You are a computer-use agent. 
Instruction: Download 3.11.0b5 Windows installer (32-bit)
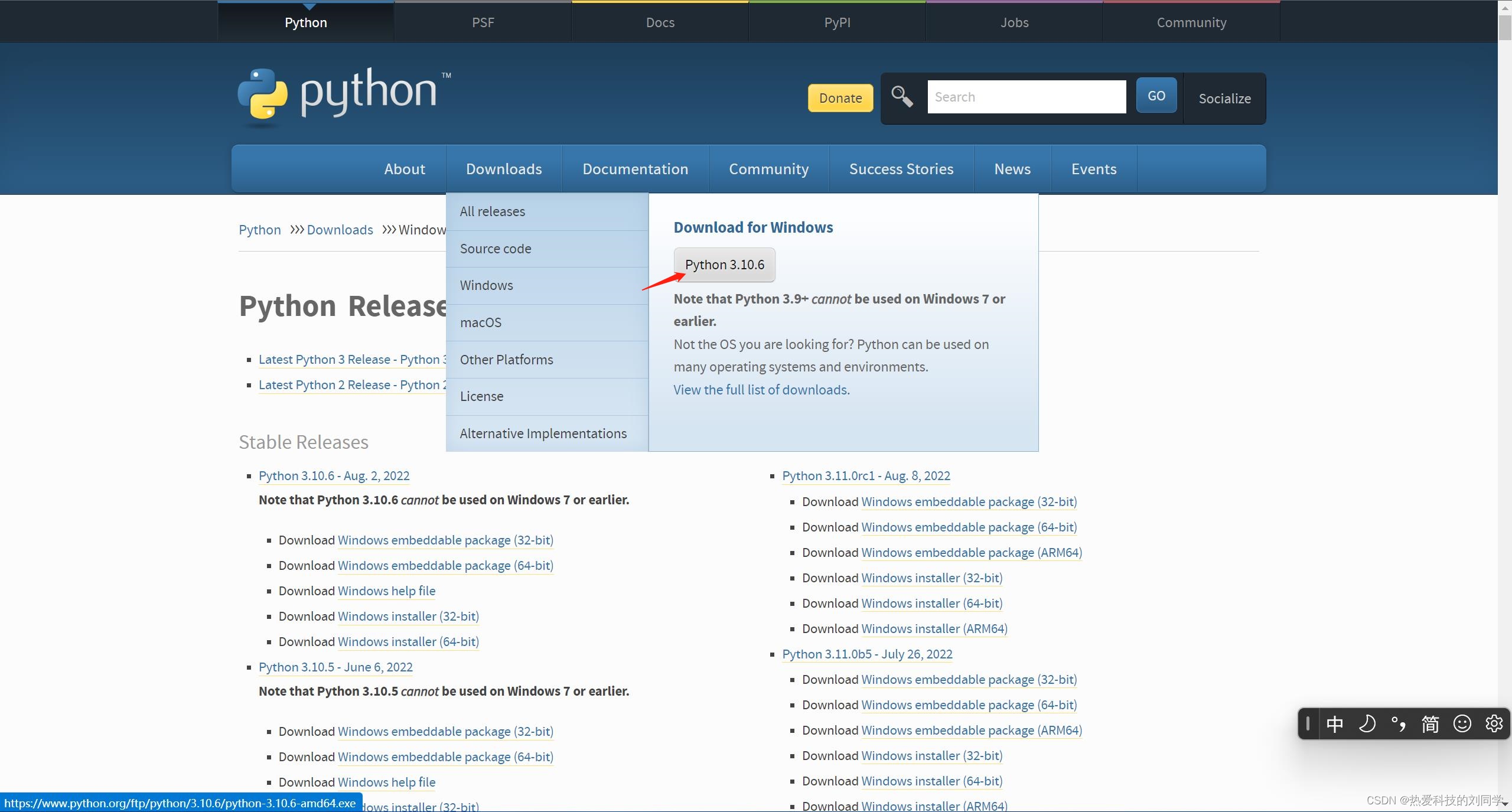(x=932, y=756)
